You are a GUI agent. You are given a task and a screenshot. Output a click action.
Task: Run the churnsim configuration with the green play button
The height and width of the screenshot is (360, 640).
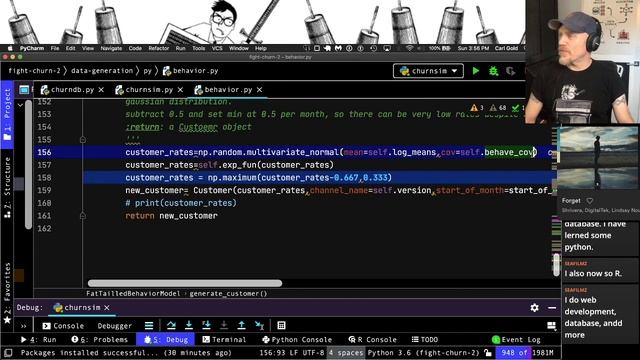(476, 71)
